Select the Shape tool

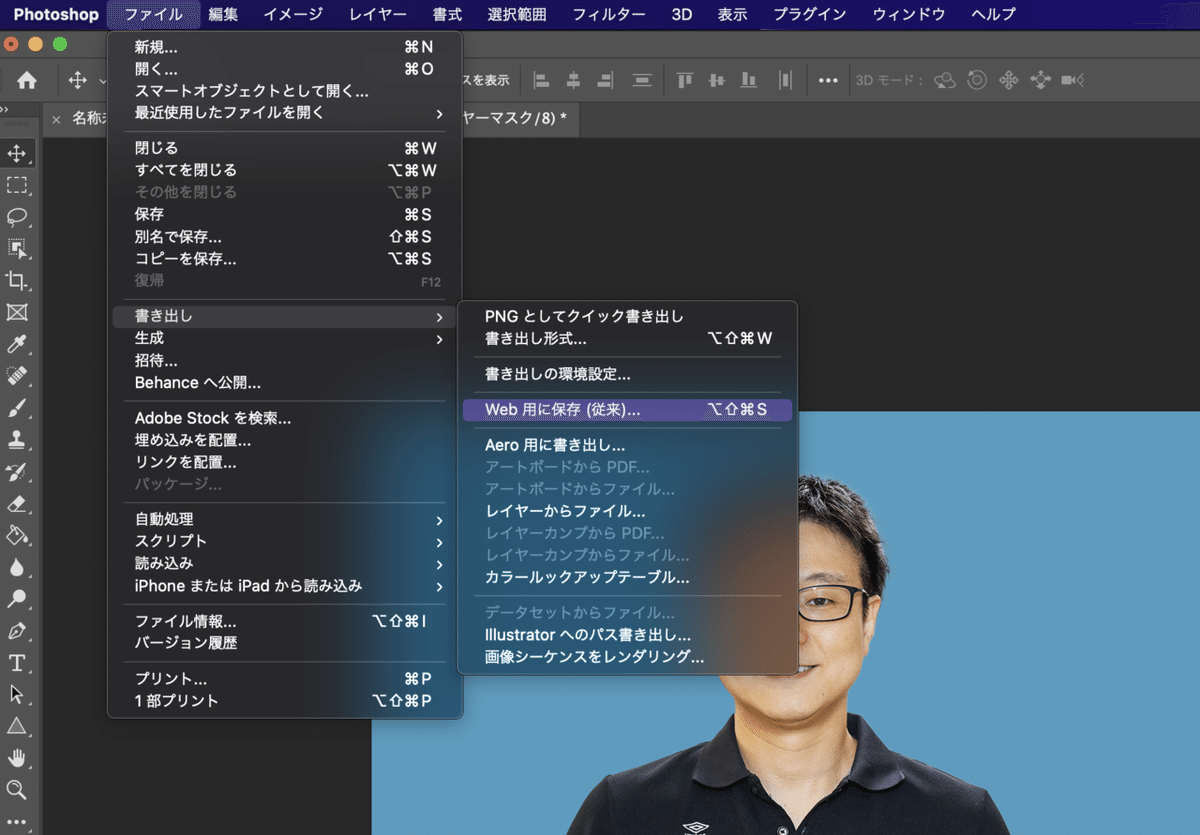17,726
